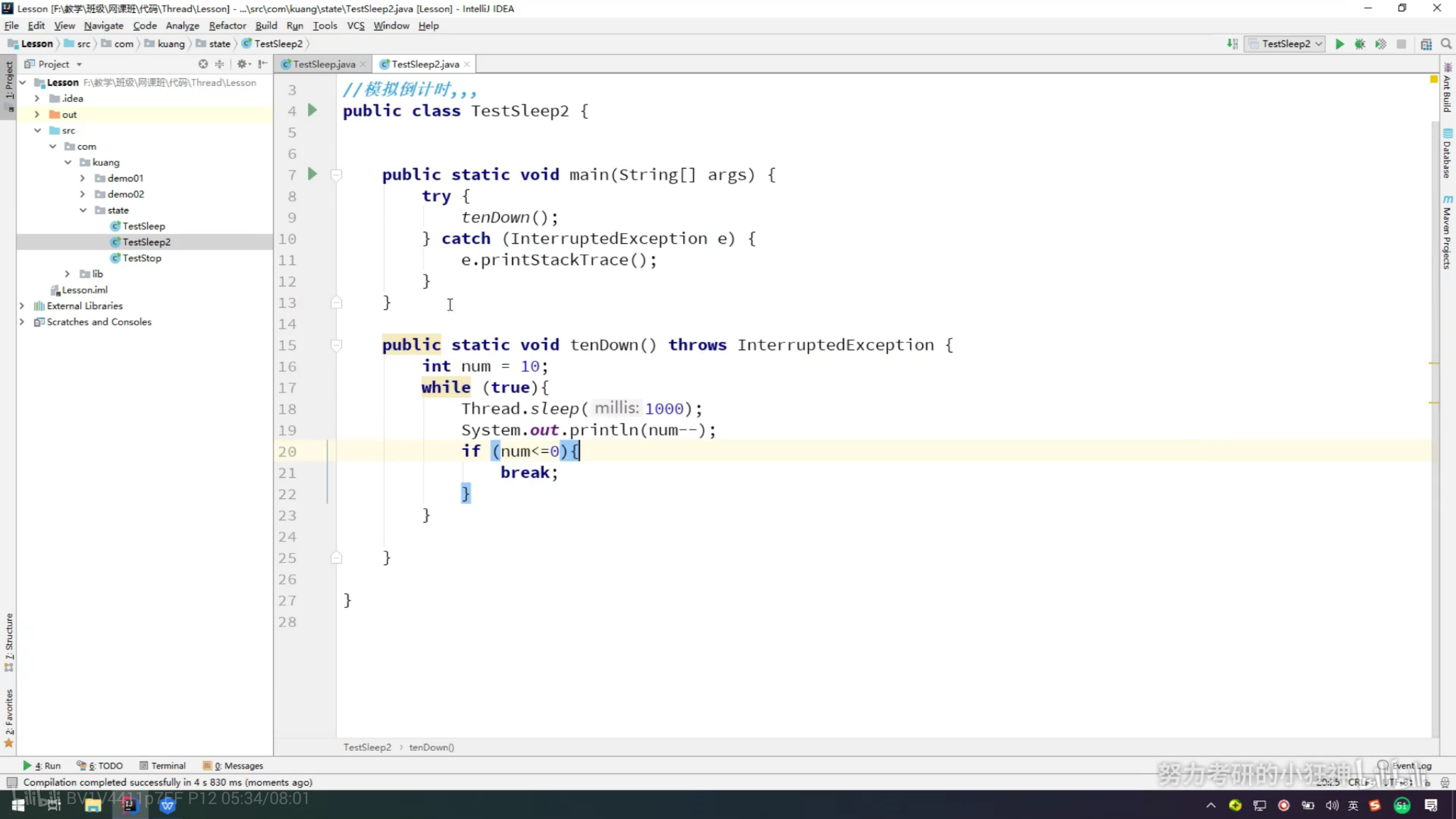1456x819 pixels.
Task: Expand the out folder
Action: pos(37,114)
